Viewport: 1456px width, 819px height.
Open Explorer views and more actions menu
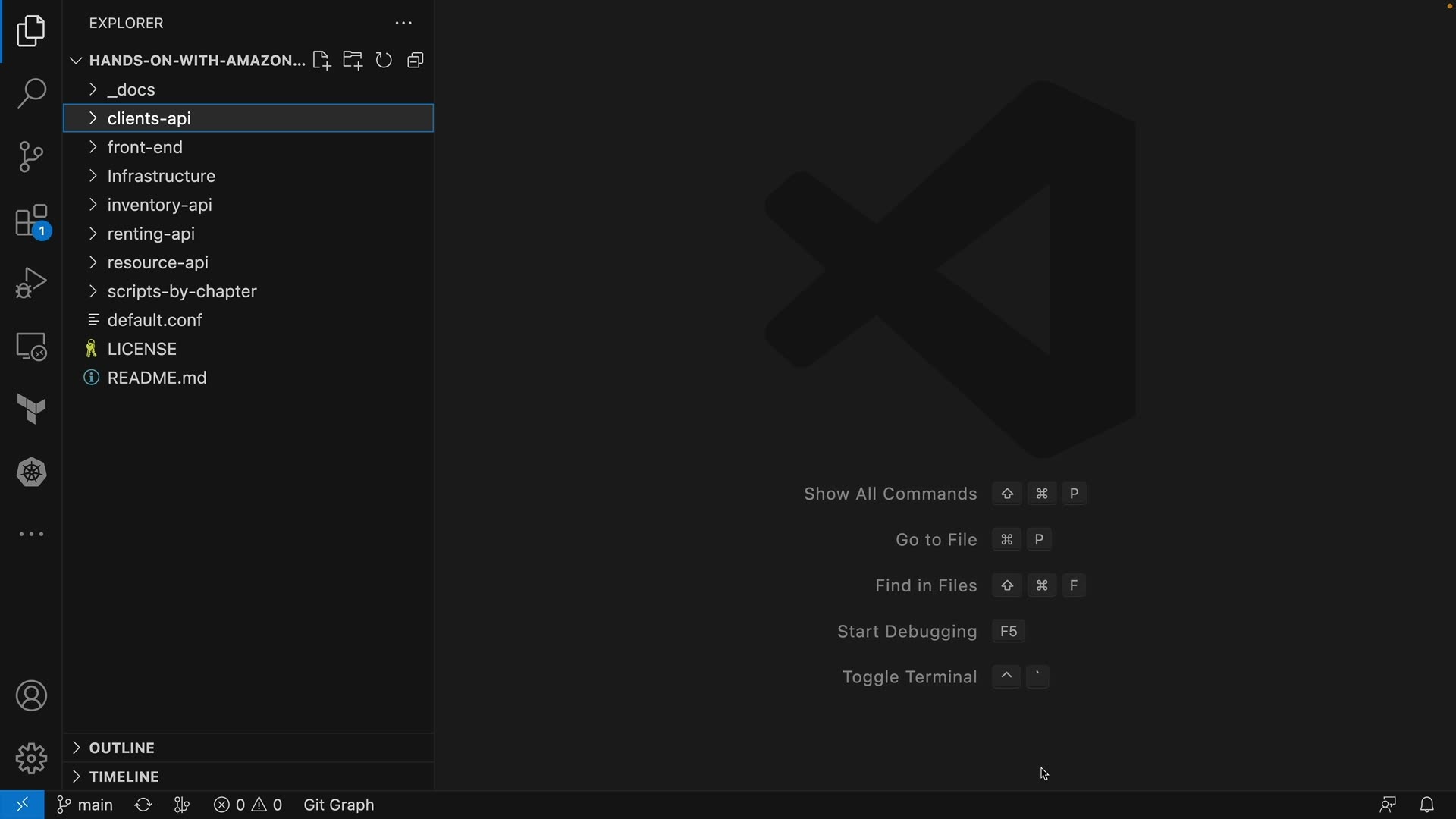click(403, 24)
